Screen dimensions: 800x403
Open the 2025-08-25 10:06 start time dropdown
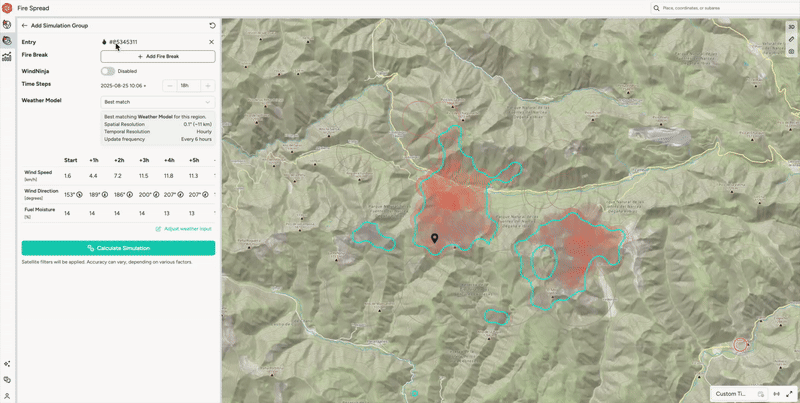pyautogui.click(x=123, y=86)
